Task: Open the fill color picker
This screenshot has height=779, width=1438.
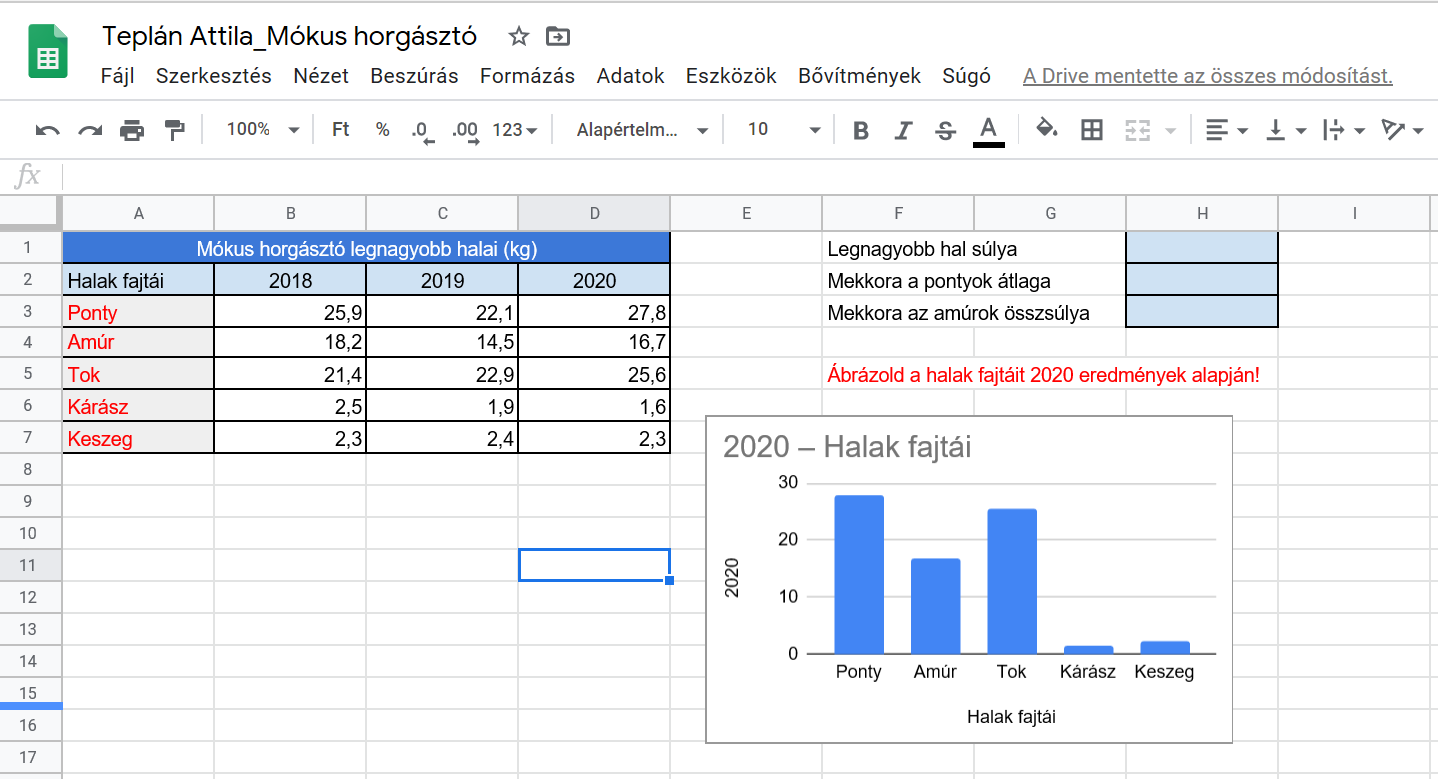Action: (1046, 130)
